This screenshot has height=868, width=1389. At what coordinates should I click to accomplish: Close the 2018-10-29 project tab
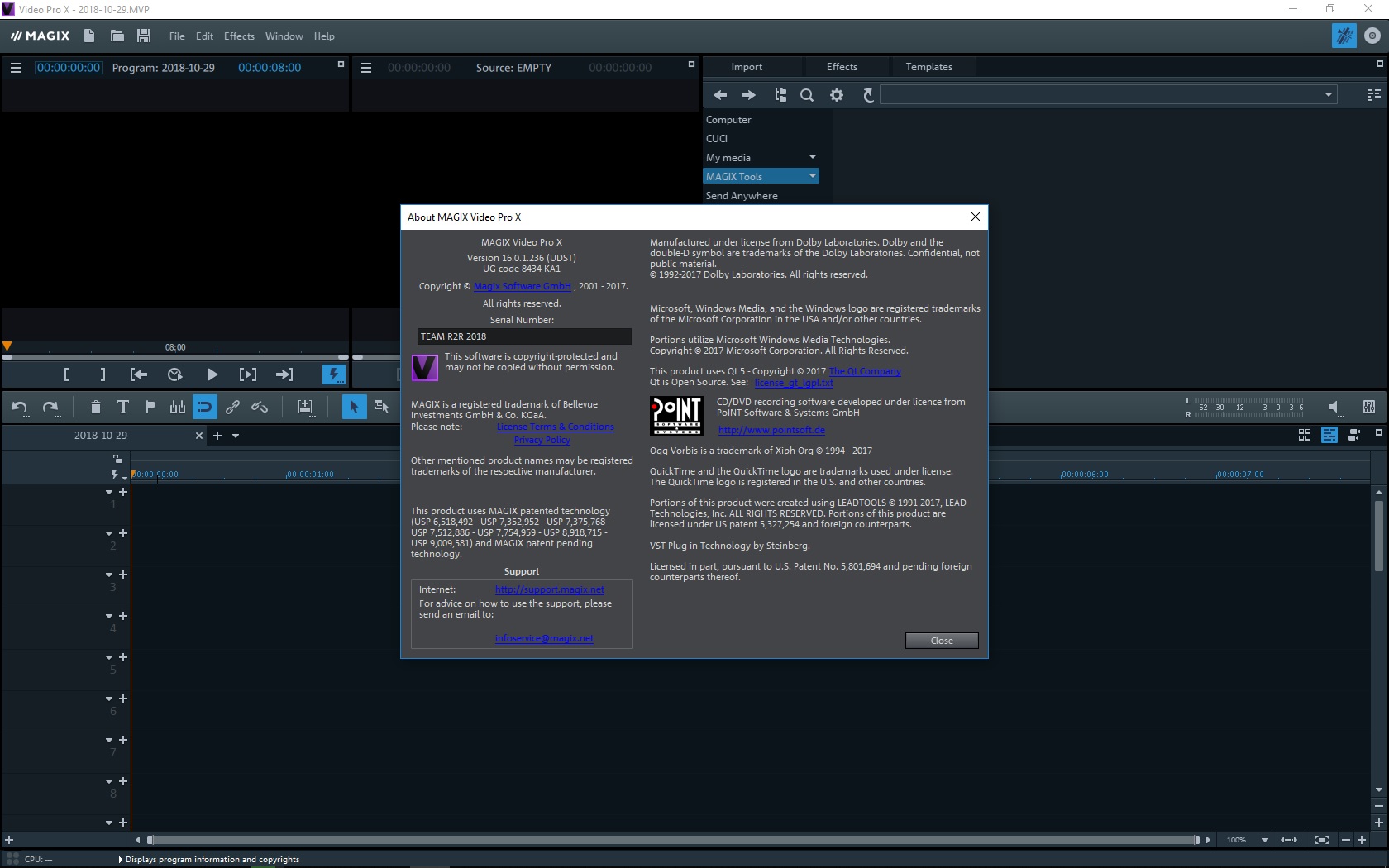(198, 436)
